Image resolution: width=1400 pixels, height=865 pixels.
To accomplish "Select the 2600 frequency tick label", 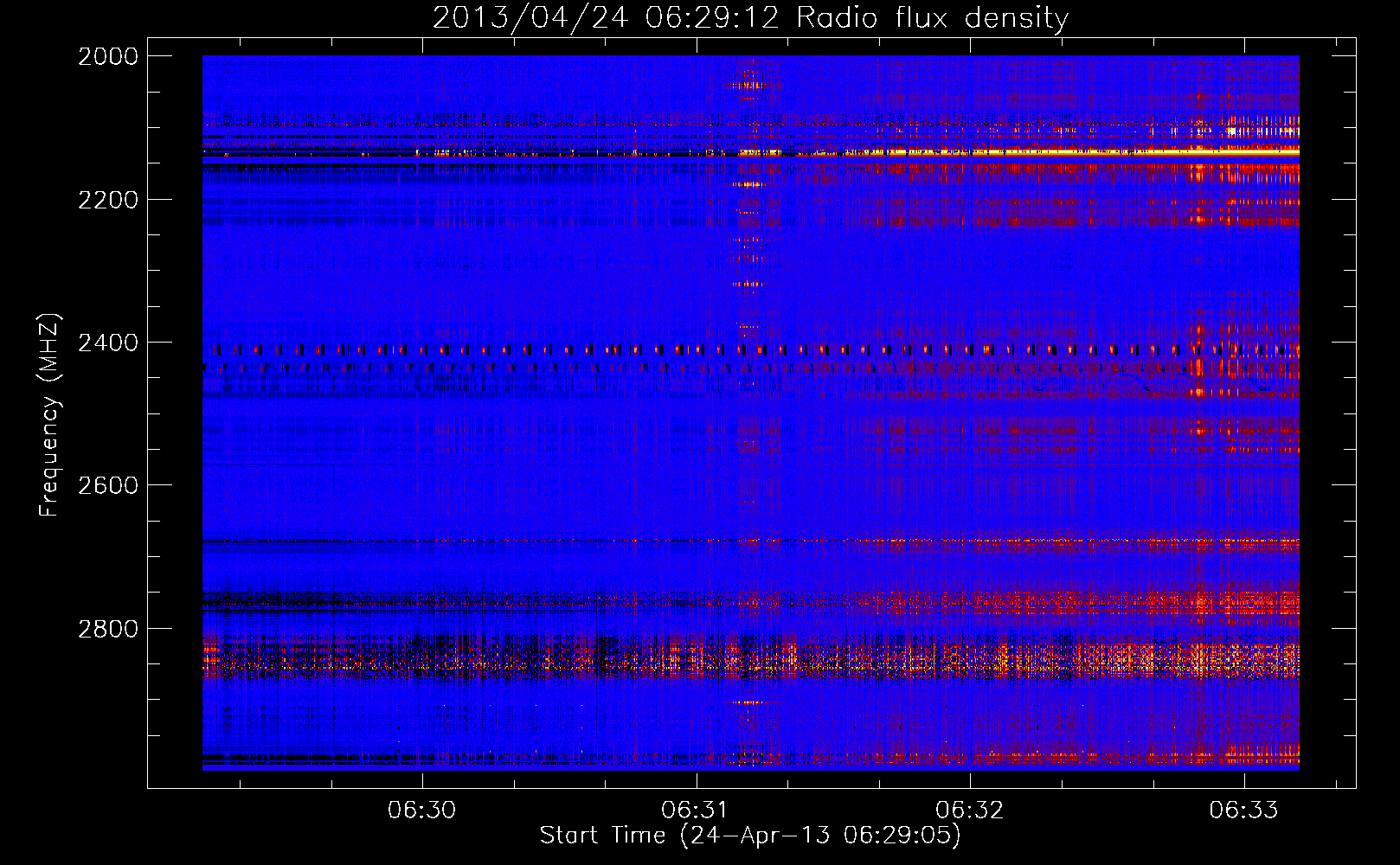I will click(x=108, y=485).
